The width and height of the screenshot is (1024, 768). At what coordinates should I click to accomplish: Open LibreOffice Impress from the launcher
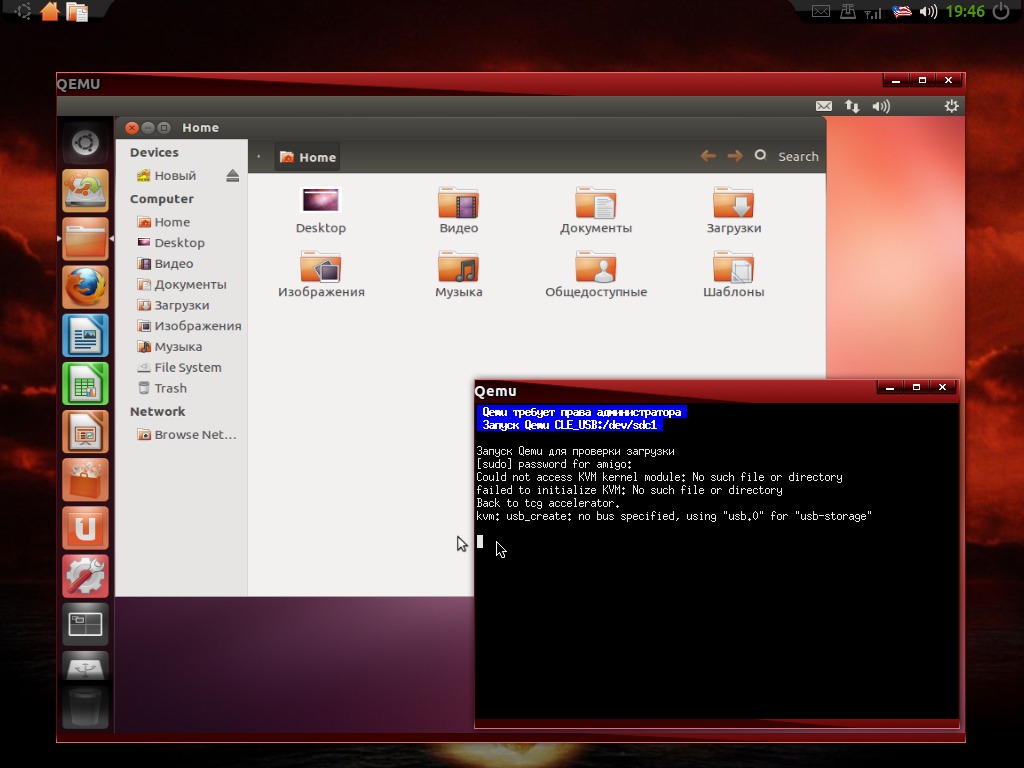pyautogui.click(x=85, y=432)
